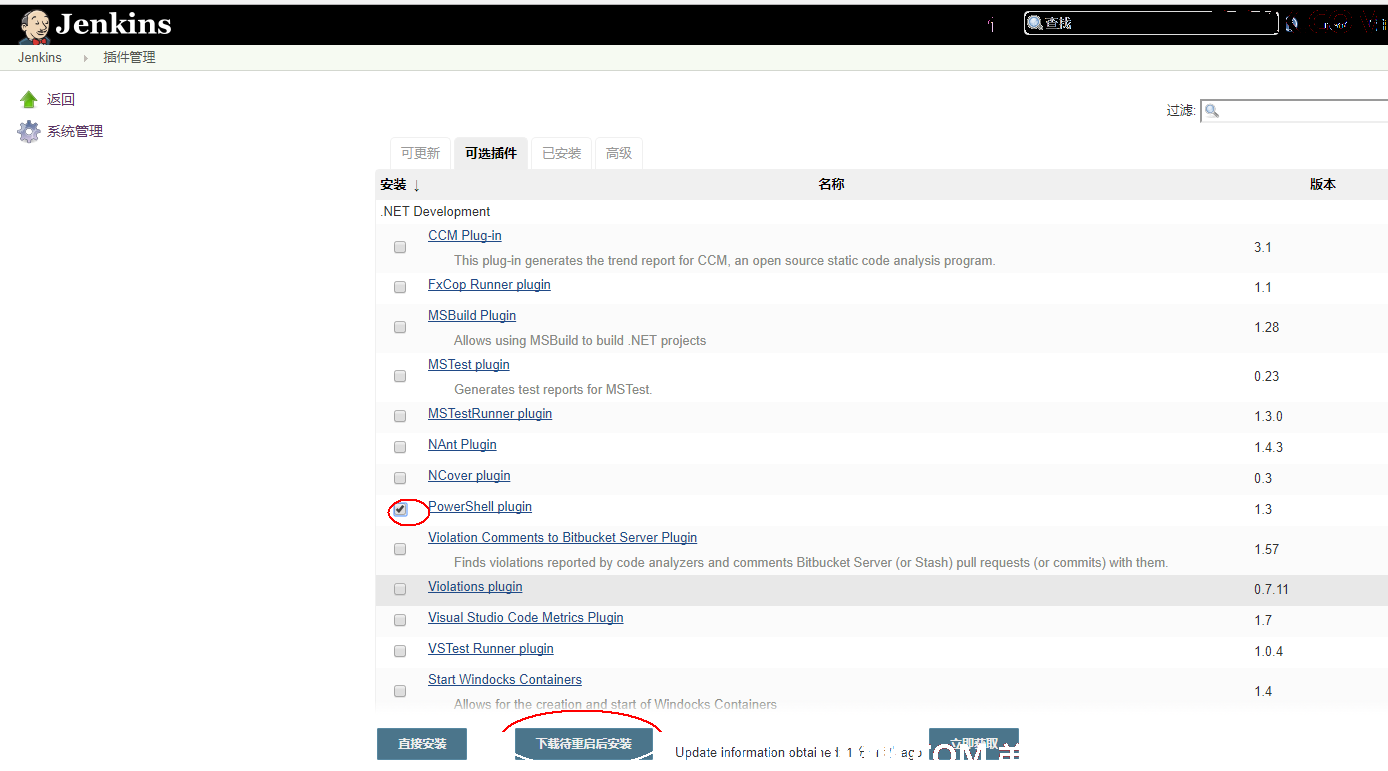Click 'Generates test reports for MSTest.' description

(x=553, y=390)
